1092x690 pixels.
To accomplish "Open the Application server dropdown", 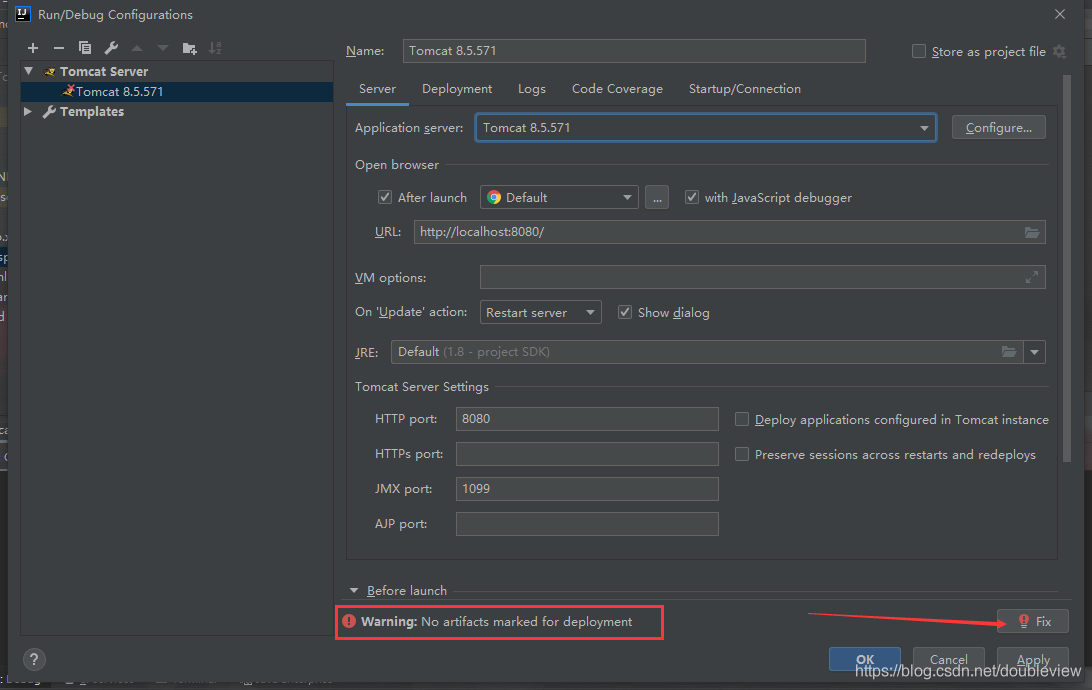I will click(924, 128).
